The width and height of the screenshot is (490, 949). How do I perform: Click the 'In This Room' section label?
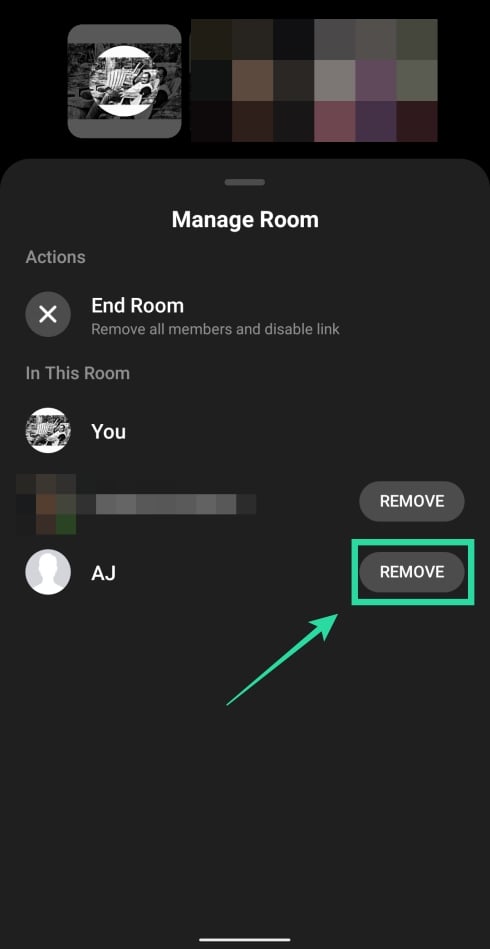[x=77, y=373]
